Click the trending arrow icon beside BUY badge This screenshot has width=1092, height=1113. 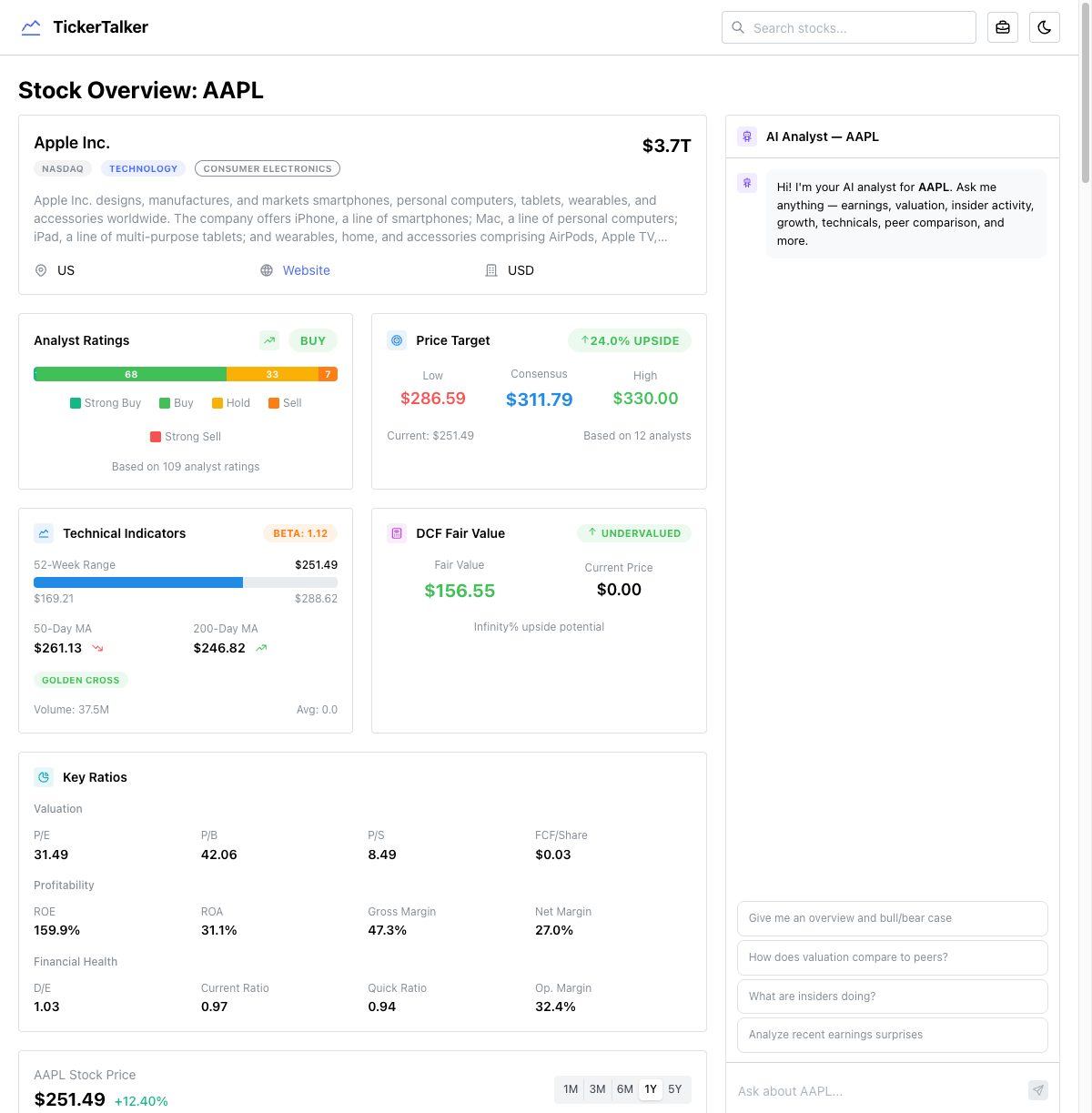(x=269, y=340)
